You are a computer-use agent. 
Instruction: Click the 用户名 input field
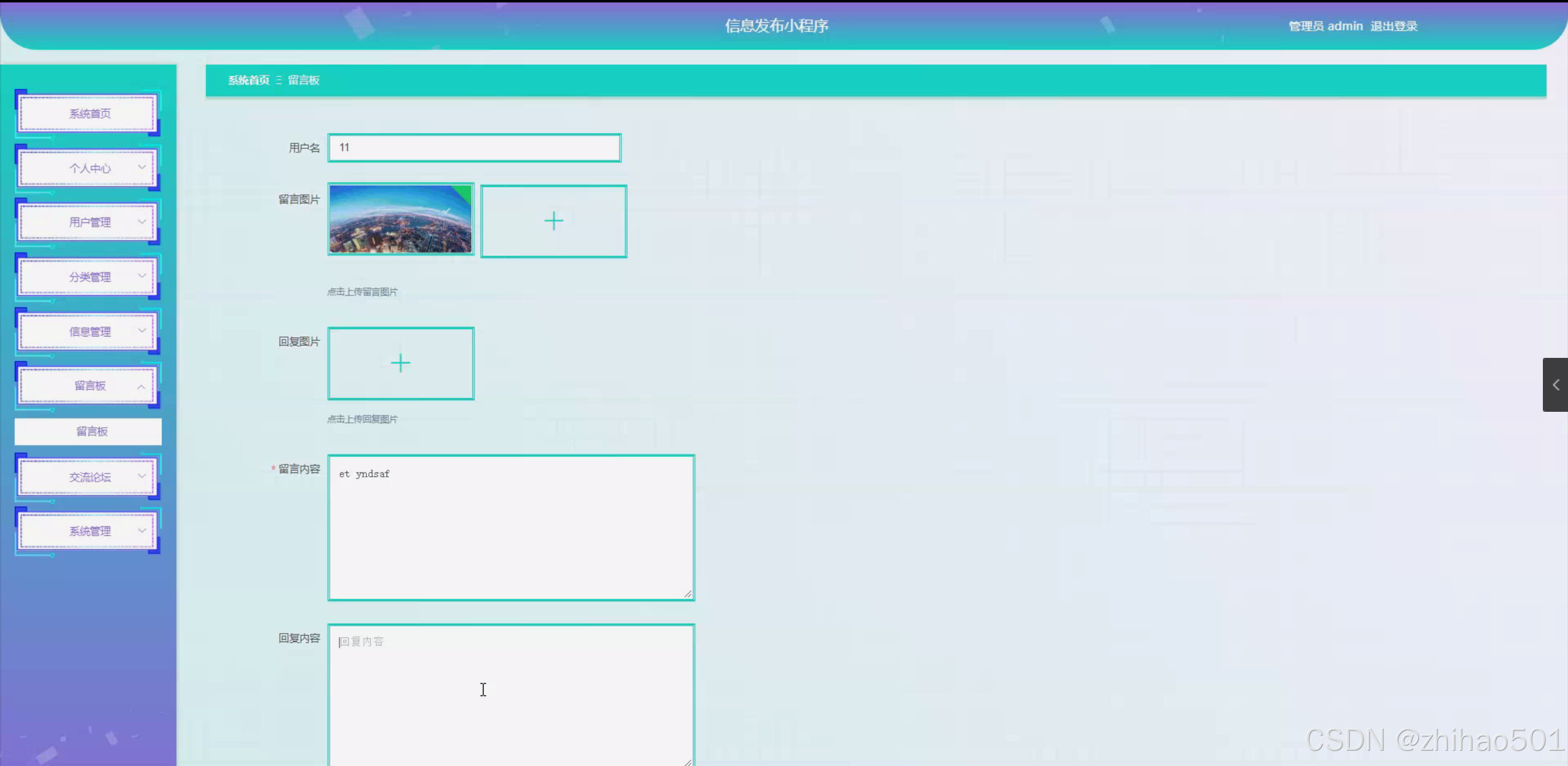[474, 148]
